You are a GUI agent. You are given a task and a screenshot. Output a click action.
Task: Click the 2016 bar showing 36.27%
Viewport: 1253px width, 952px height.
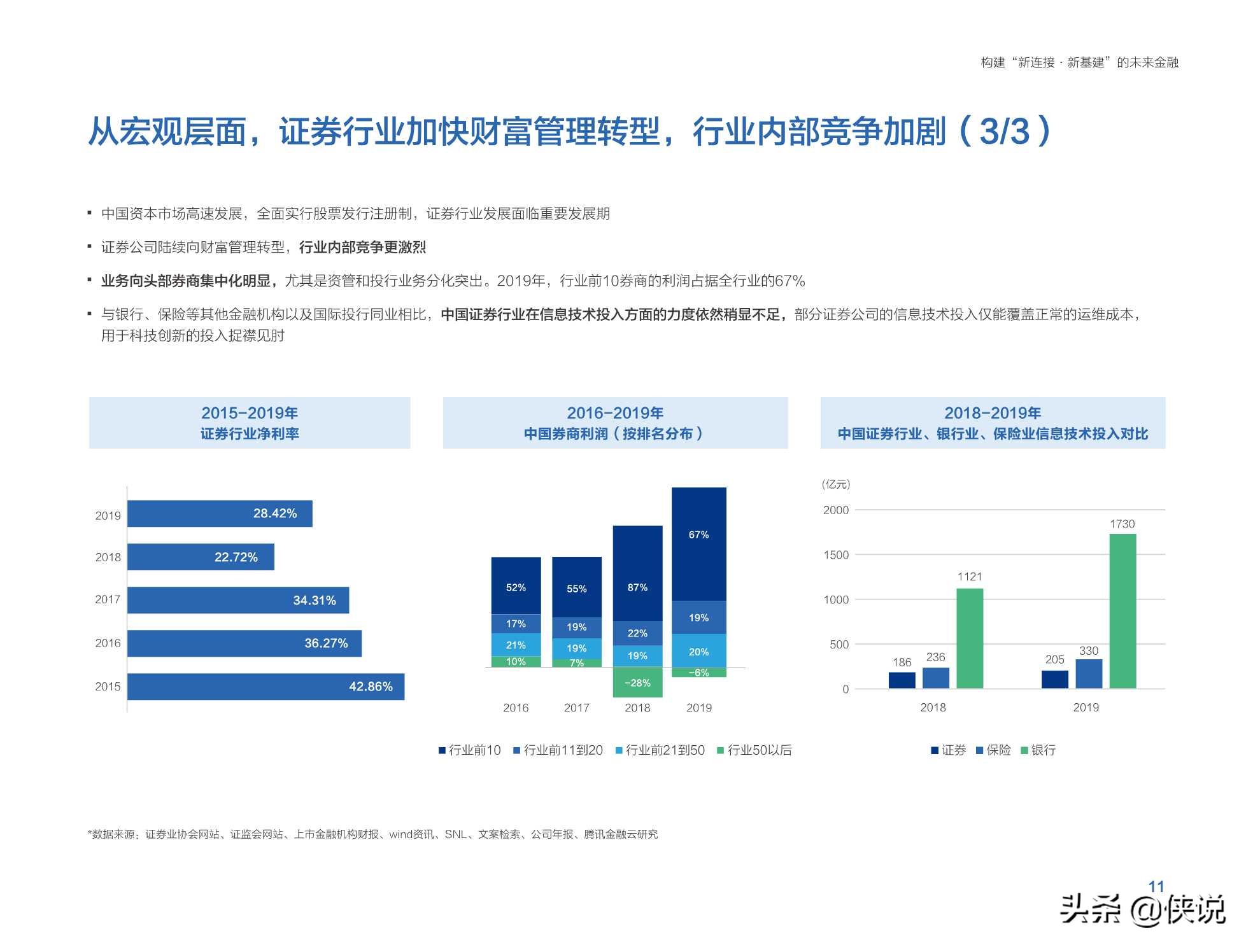coord(244,643)
